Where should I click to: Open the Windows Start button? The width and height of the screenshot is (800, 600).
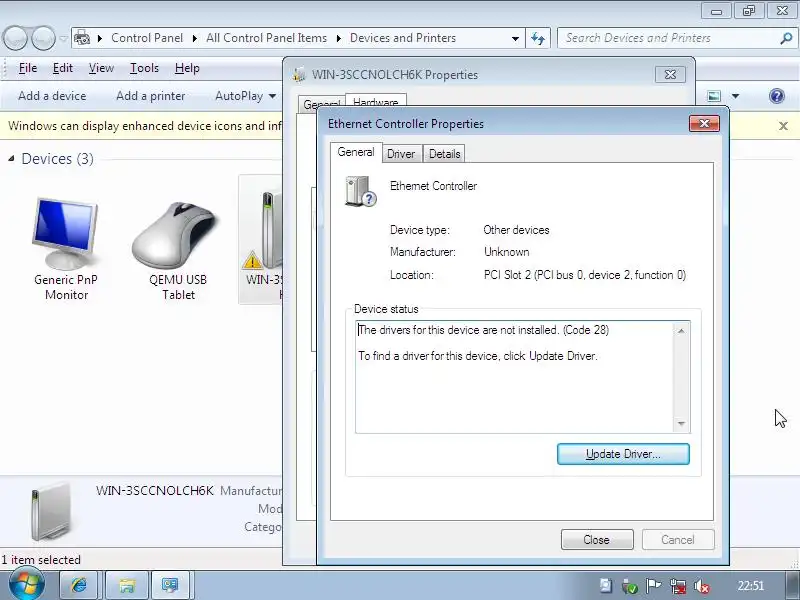pyautogui.click(x=26, y=584)
